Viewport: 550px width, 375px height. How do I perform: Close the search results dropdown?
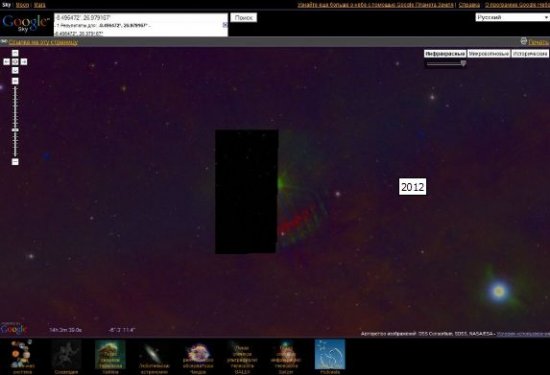tap(225, 25)
